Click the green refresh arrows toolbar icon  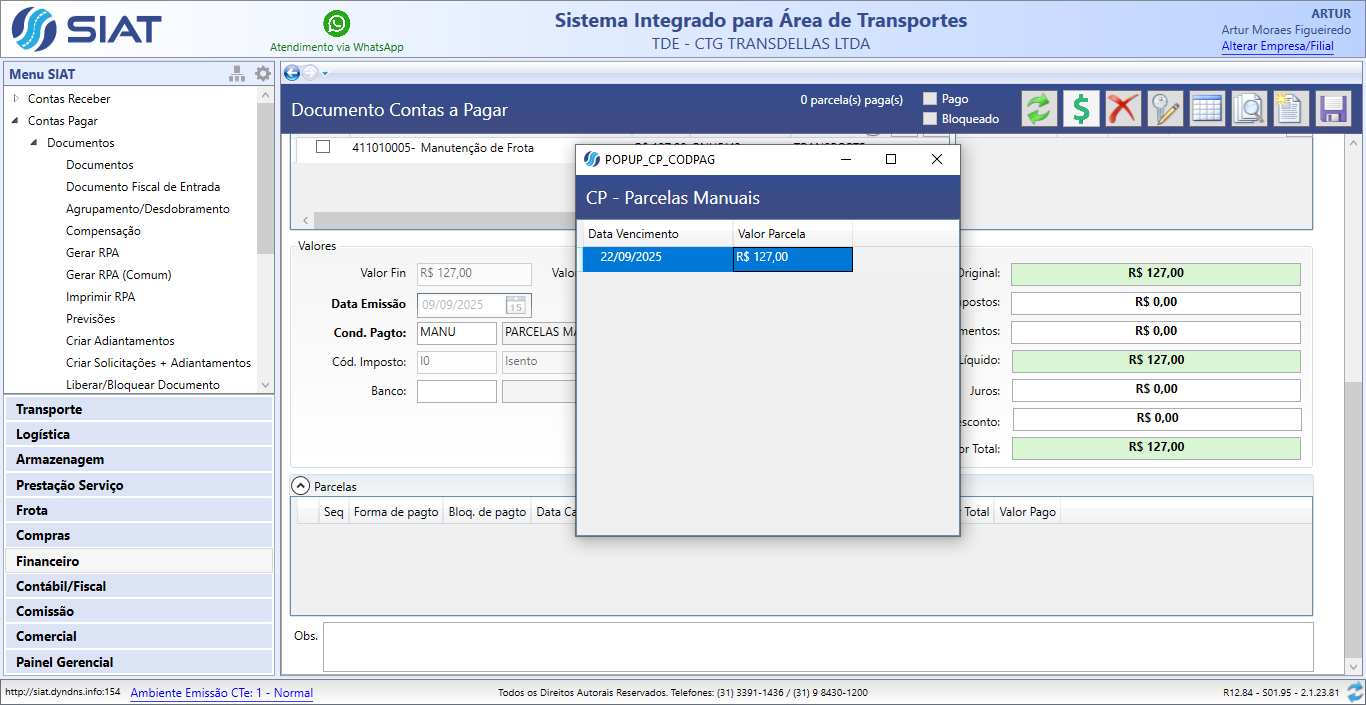click(1039, 108)
